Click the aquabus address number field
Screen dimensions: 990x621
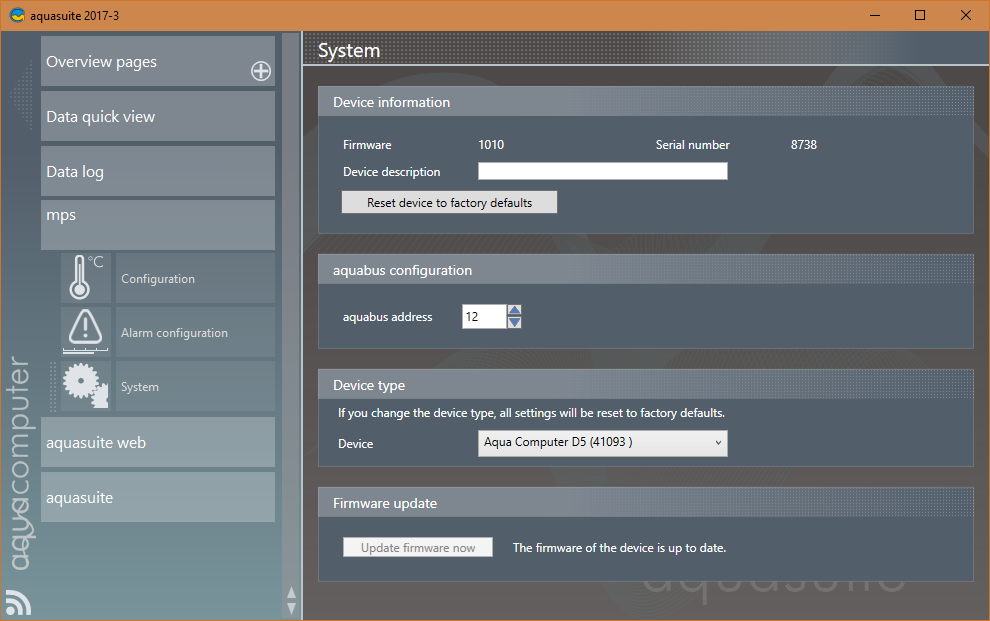pyautogui.click(x=483, y=317)
